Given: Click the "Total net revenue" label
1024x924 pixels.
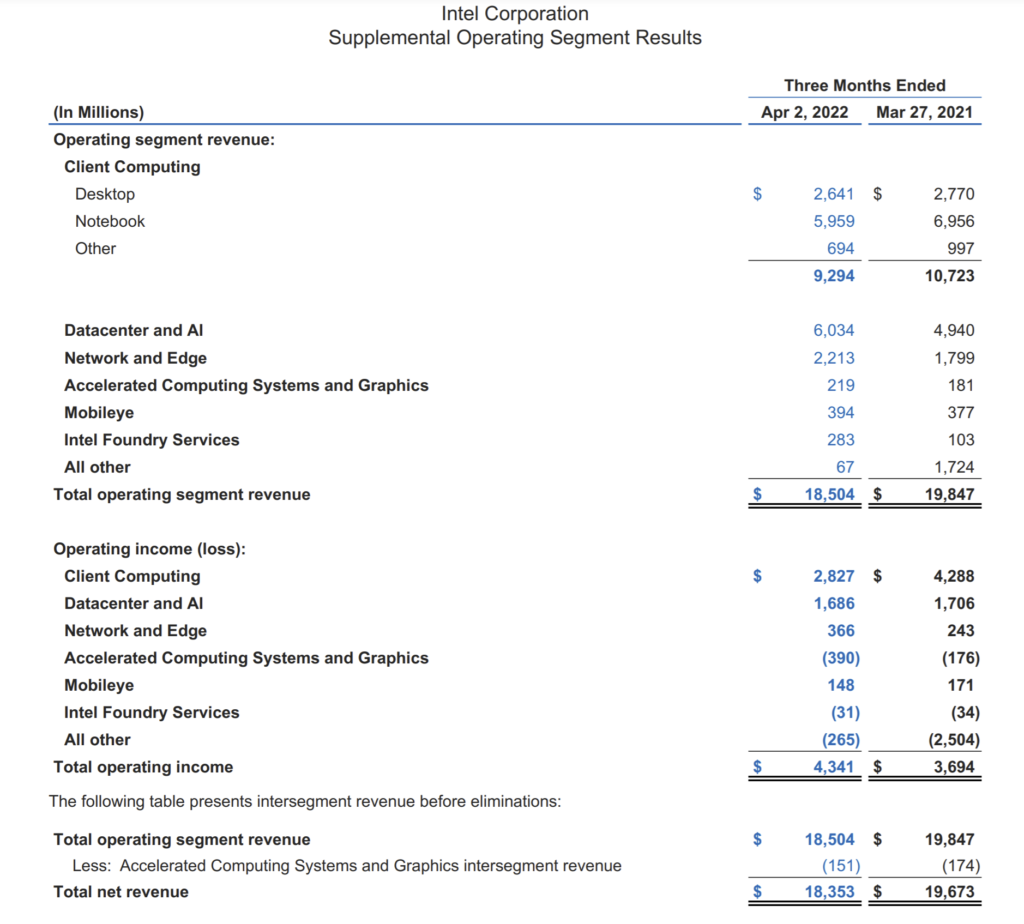Looking at the screenshot, I should (121, 892).
